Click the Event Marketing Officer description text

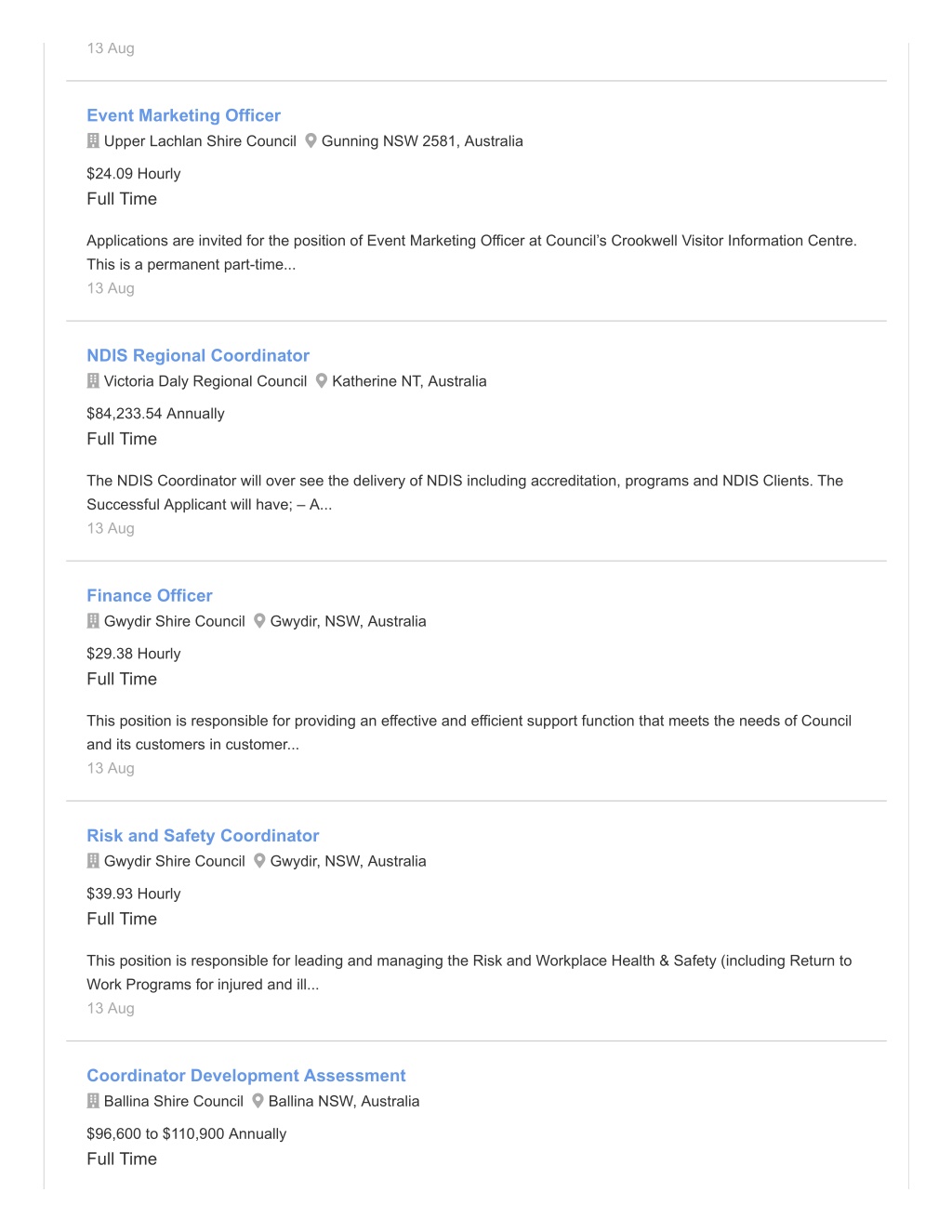[x=471, y=252]
